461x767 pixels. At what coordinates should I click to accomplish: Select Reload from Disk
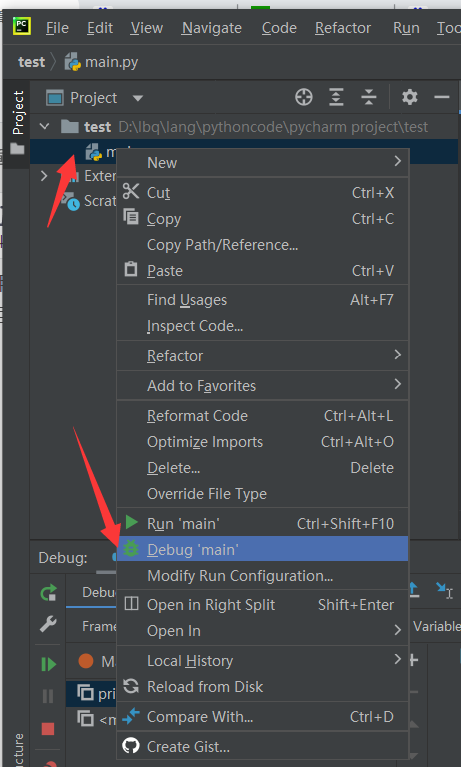[262, 687]
